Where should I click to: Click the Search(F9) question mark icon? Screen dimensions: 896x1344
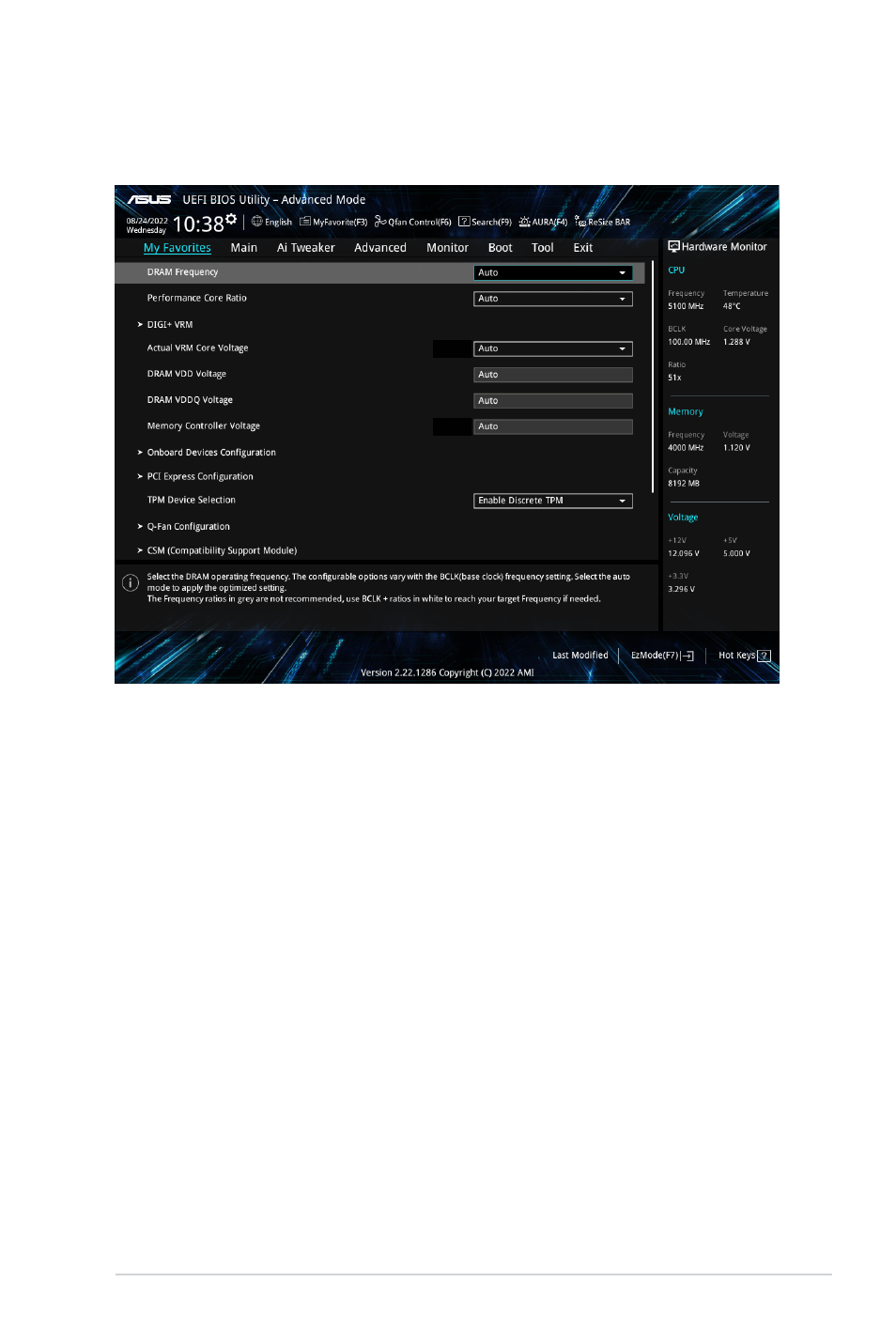tap(464, 222)
